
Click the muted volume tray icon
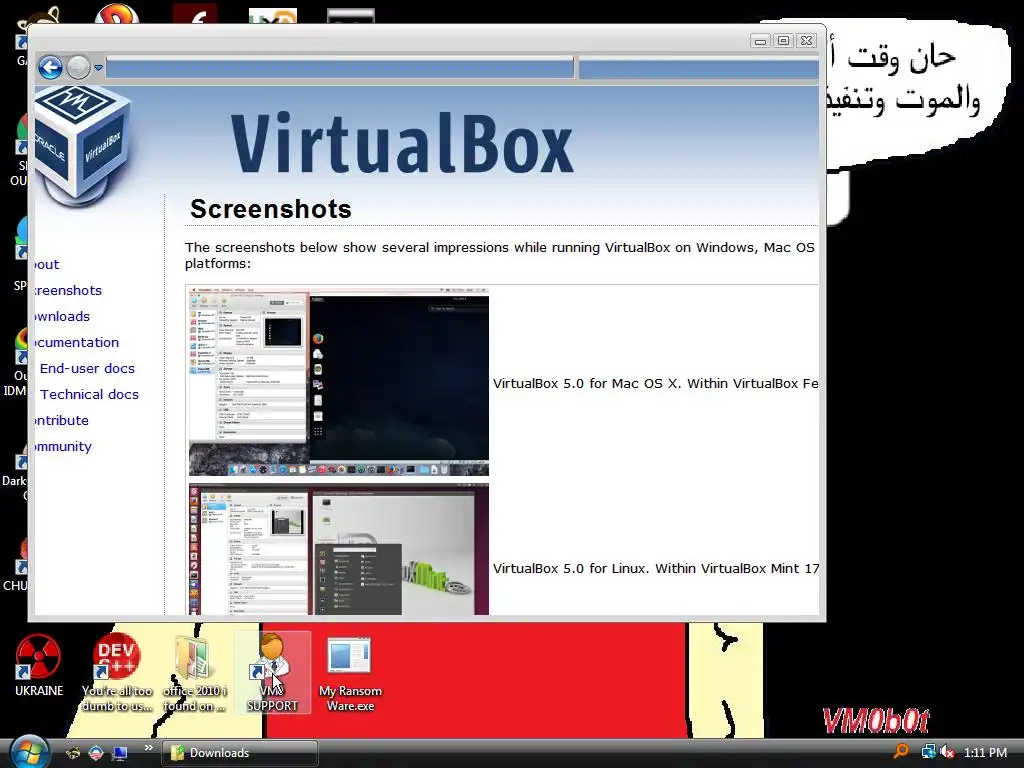pos(947,752)
